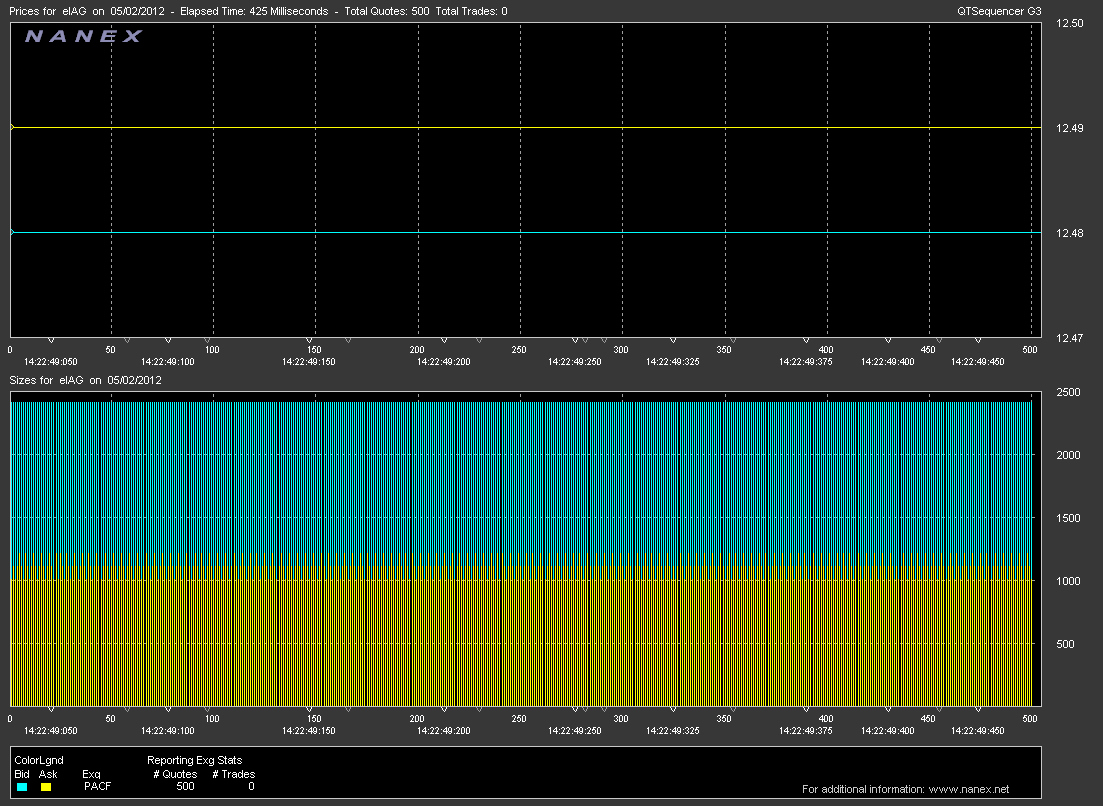Image resolution: width=1103 pixels, height=806 pixels.
Task: Click the 12.50 price axis label
Action: coord(1069,23)
